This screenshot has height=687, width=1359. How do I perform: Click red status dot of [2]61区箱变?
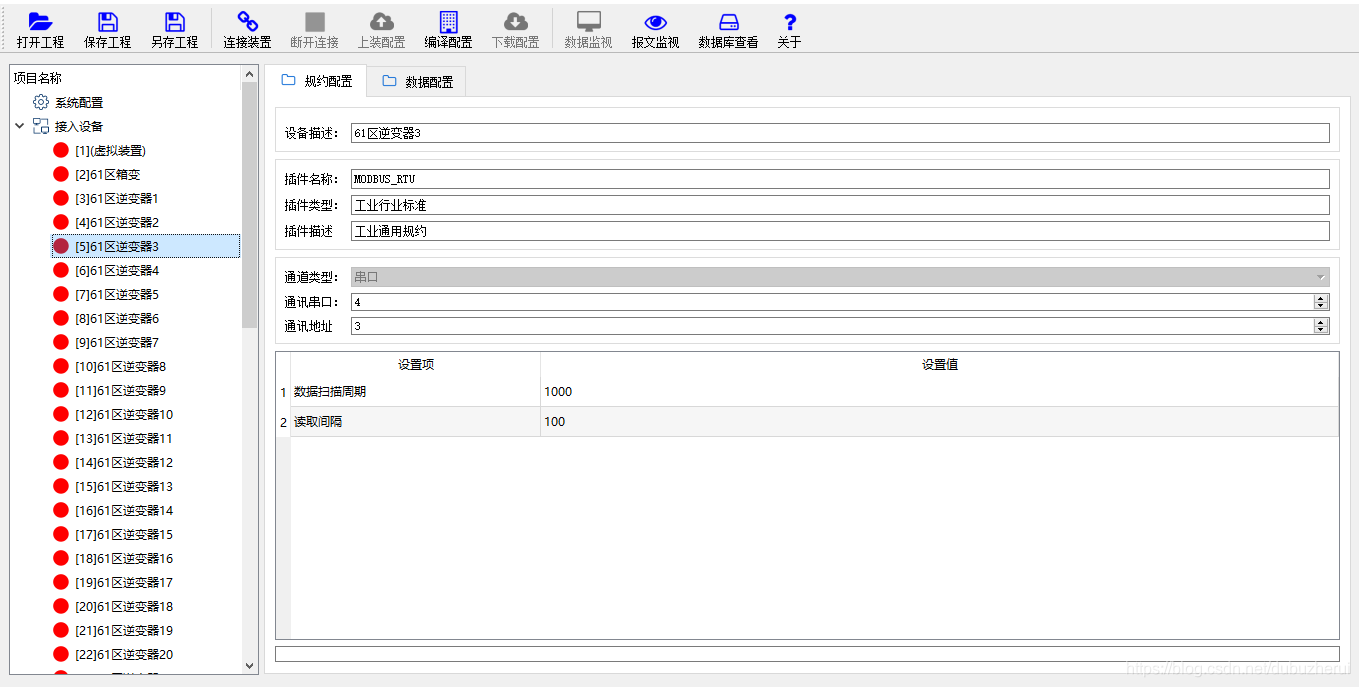pos(61,174)
